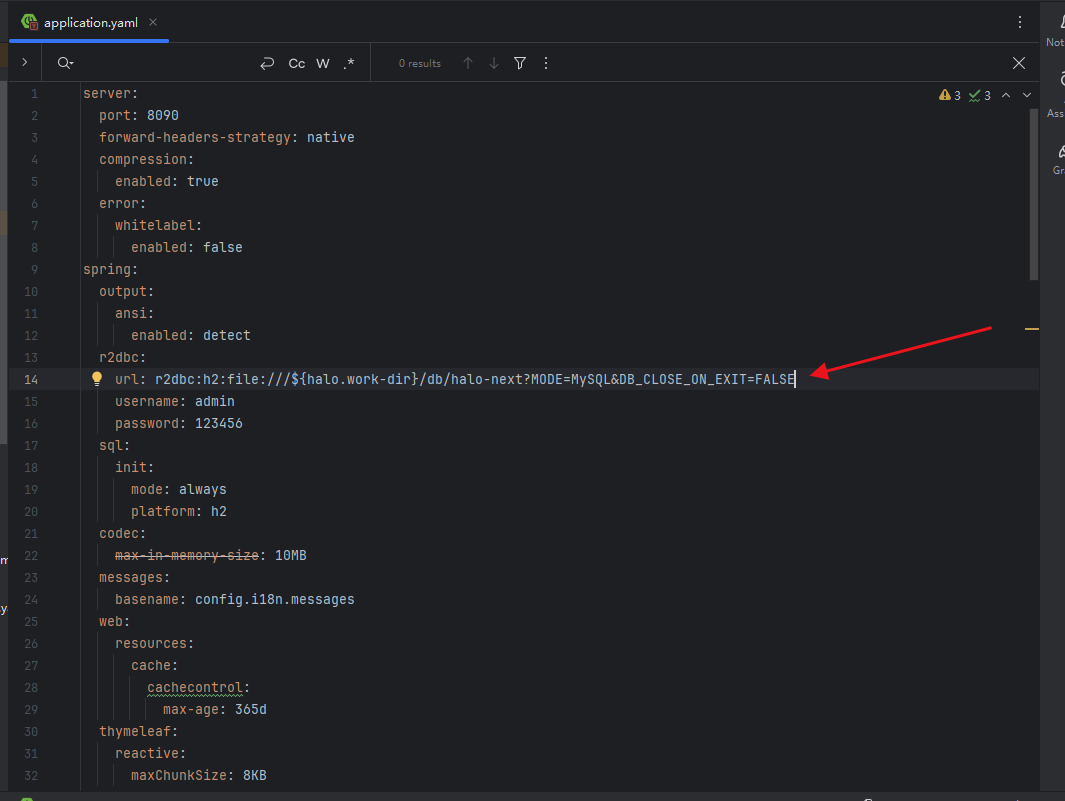Jump to next highlighted problem
The width and height of the screenshot is (1065, 801).
point(1027,95)
